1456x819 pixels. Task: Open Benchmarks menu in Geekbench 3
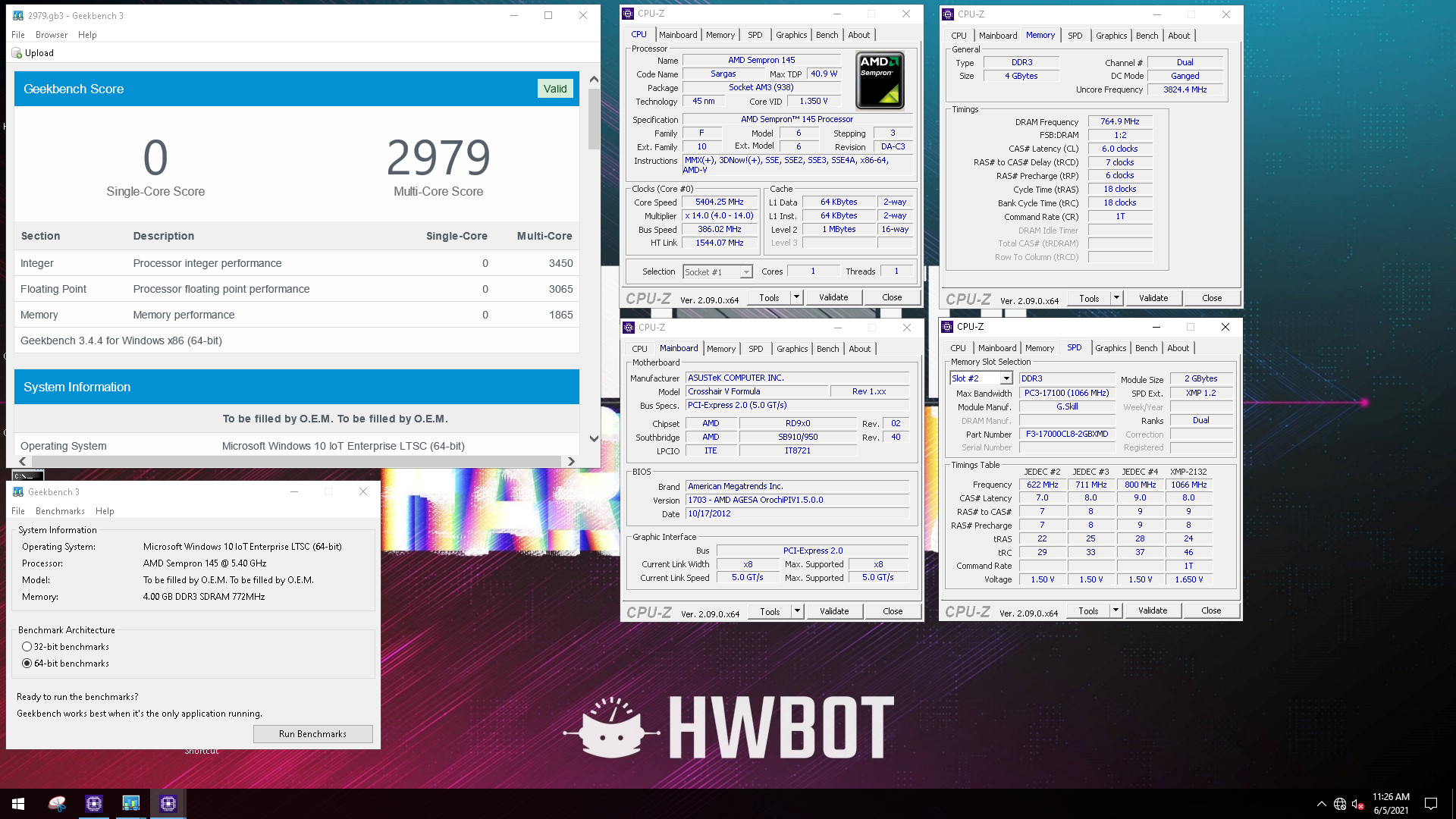point(61,511)
